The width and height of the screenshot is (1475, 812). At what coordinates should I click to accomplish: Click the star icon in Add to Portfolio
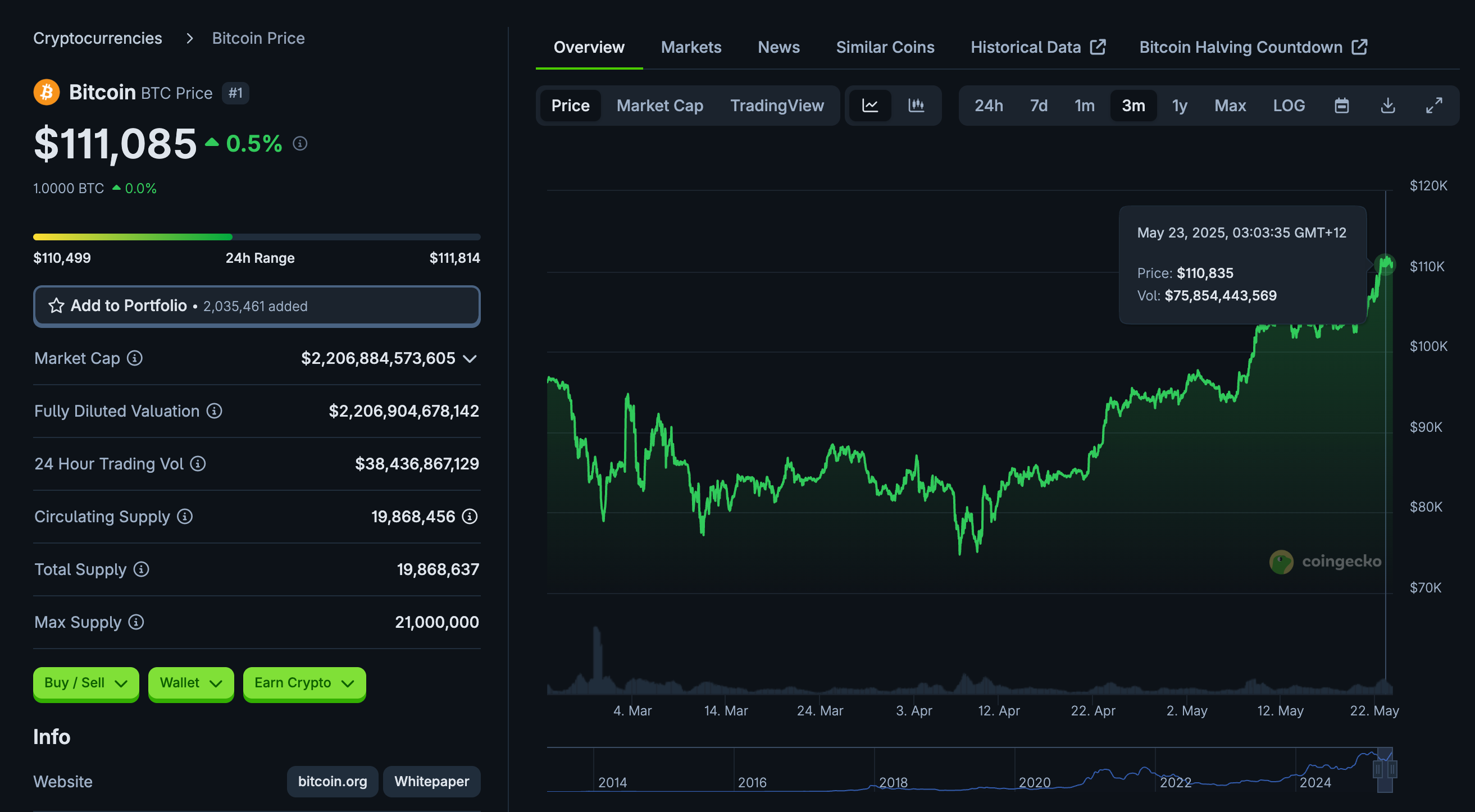point(56,306)
